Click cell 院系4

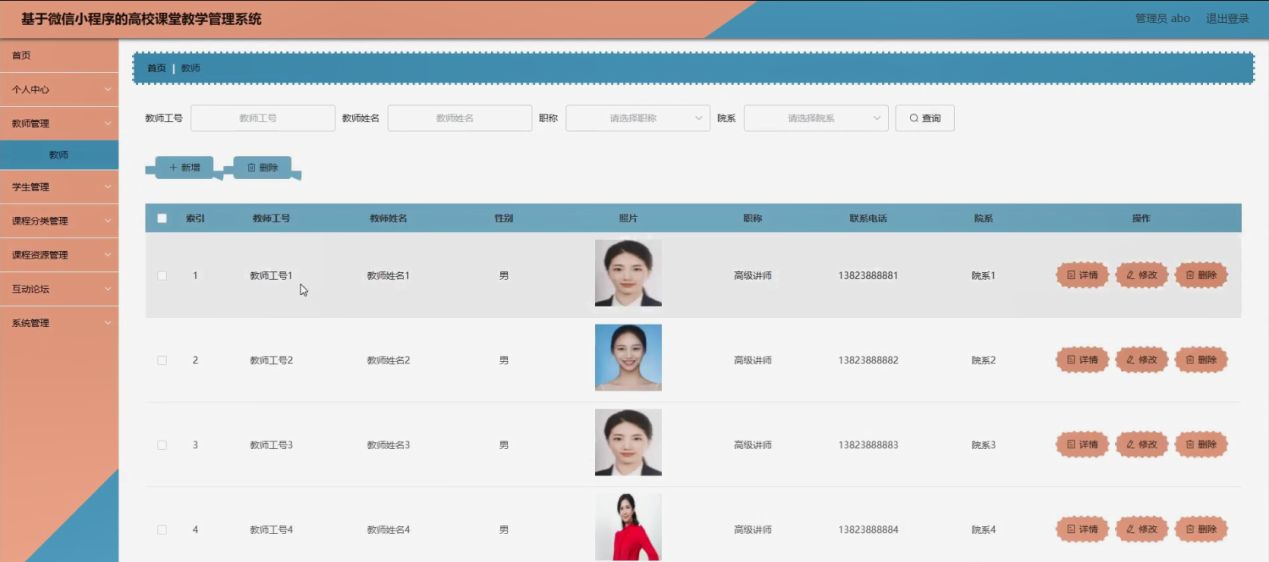984,529
